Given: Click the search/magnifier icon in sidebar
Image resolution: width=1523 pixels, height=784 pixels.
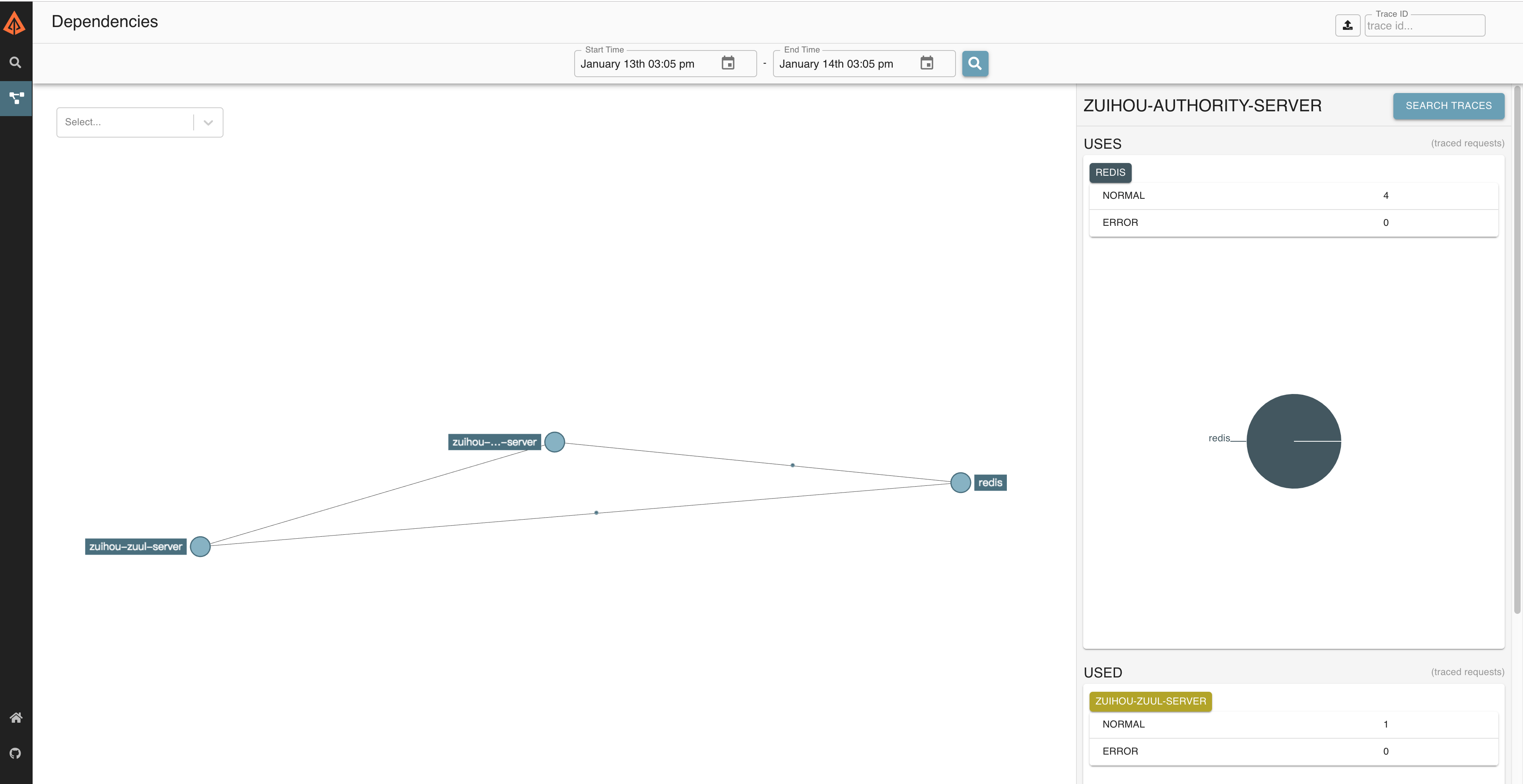Looking at the screenshot, I should point(15,62).
